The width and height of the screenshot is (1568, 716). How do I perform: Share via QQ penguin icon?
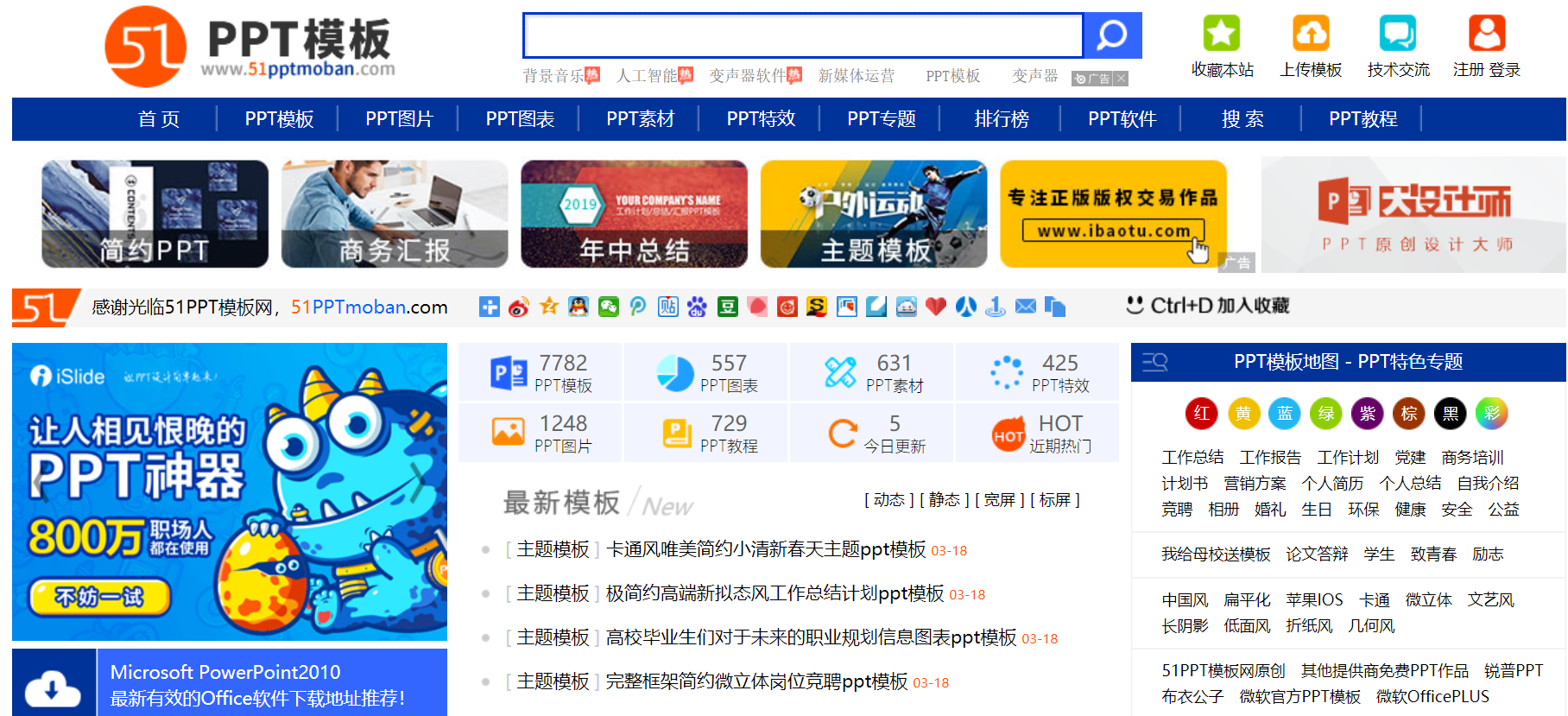[579, 307]
